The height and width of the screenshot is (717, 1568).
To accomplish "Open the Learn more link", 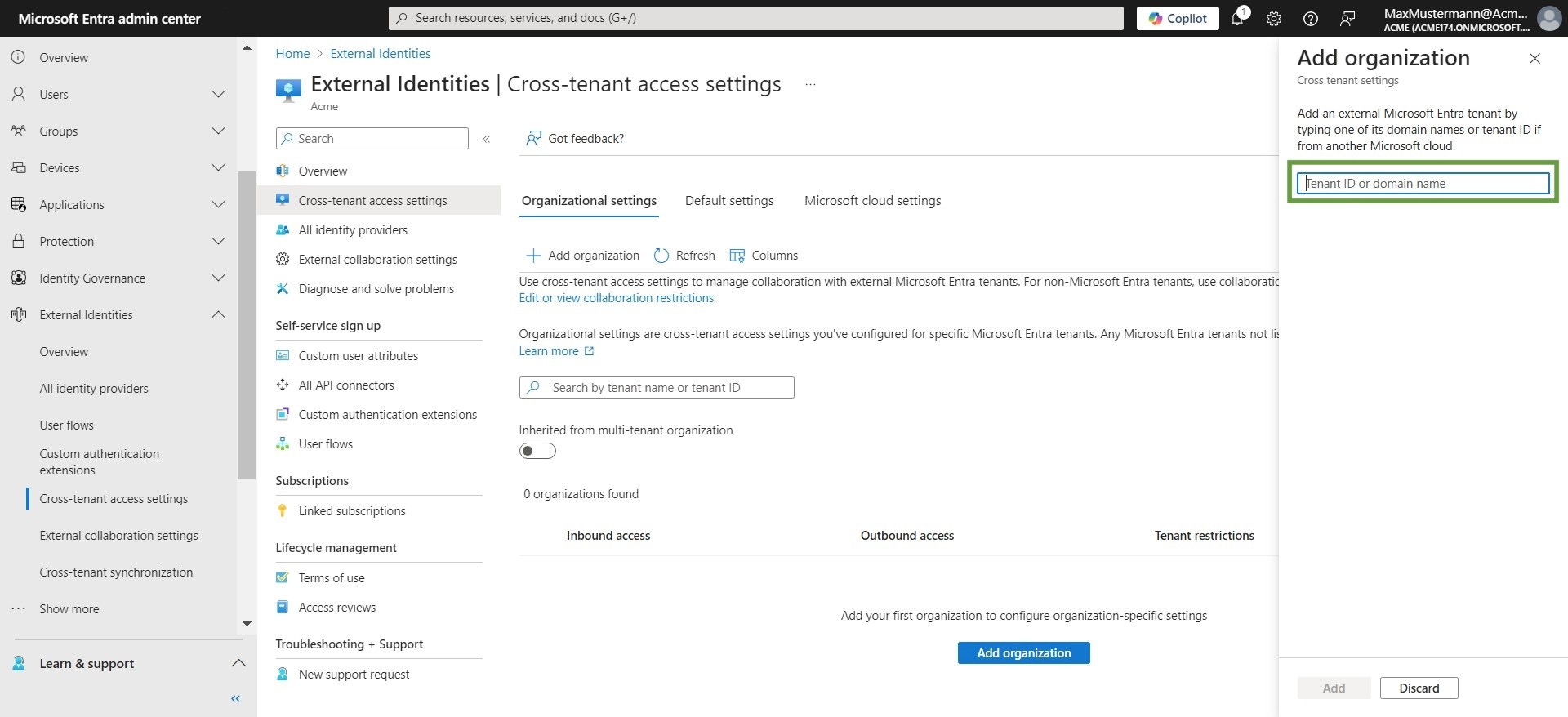I will coord(556,351).
